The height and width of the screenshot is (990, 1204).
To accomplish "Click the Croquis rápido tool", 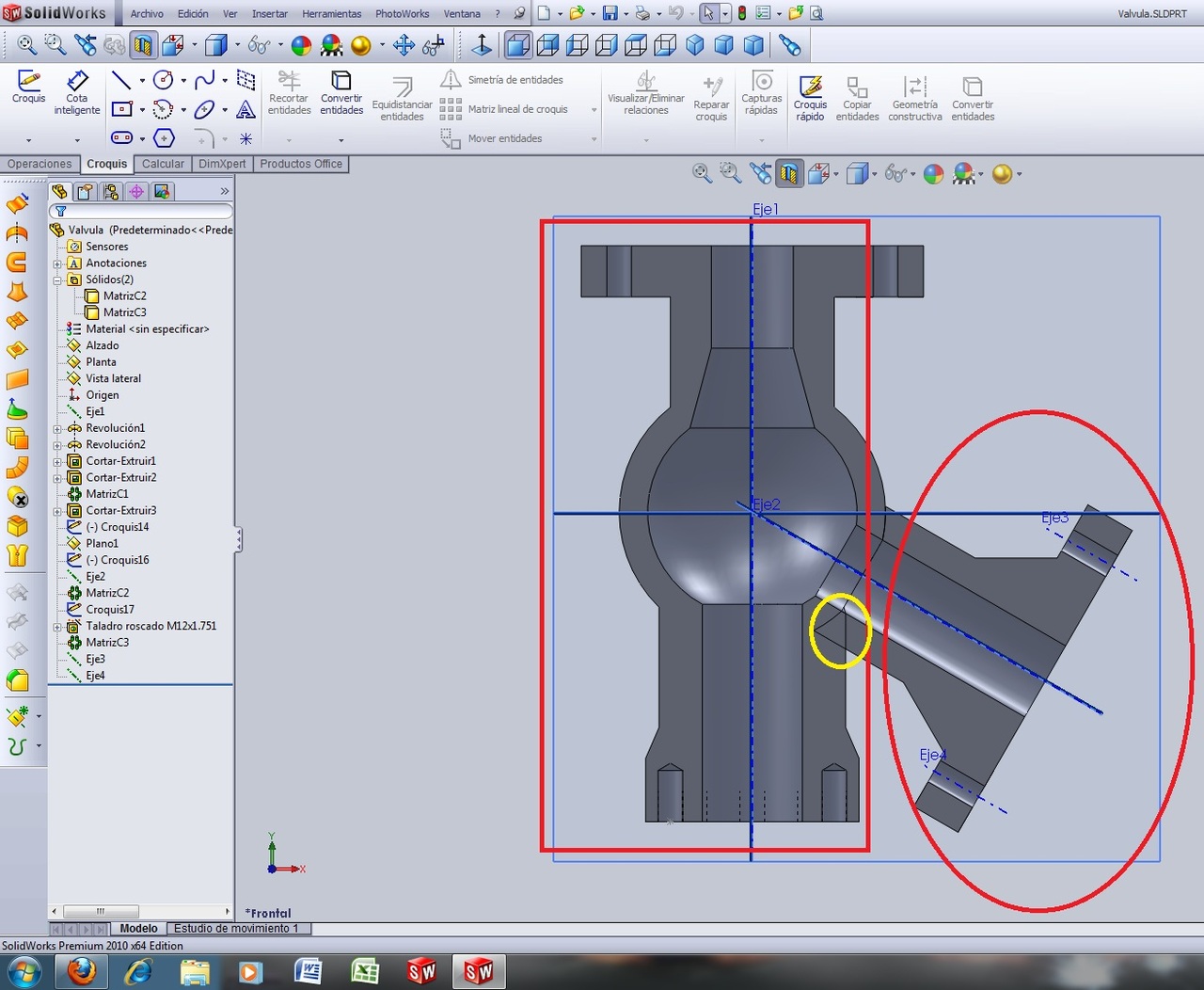I will pyautogui.click(x=810, y=98).
